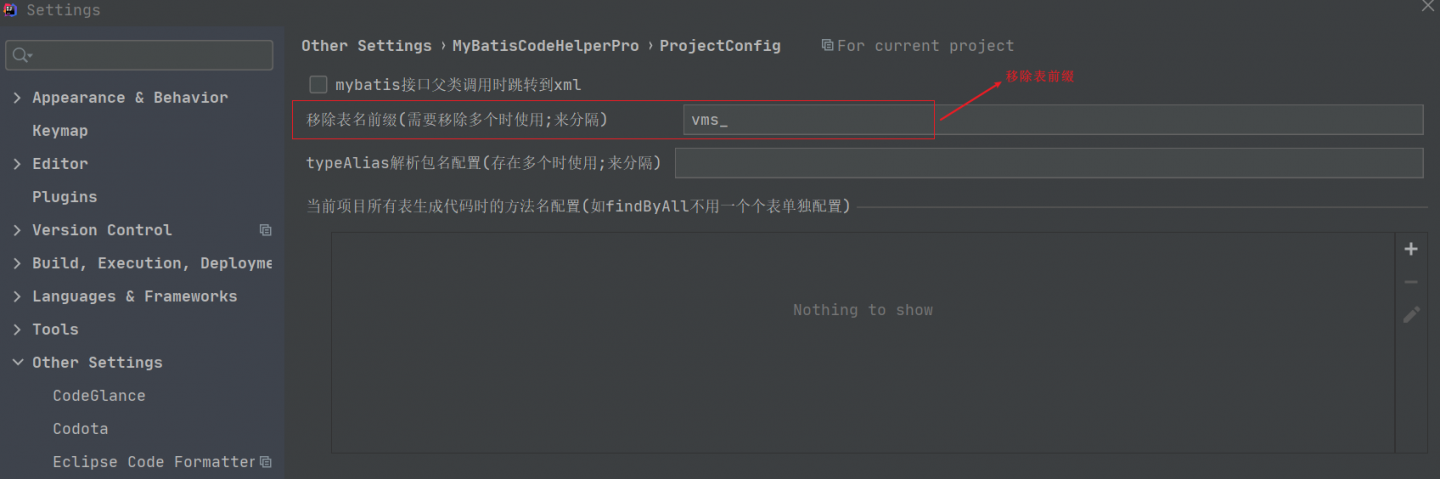Click MyBatisCodeHelperPro in the breadcrumb
This screenshot has width=1440, height=479.
[545, 46]
